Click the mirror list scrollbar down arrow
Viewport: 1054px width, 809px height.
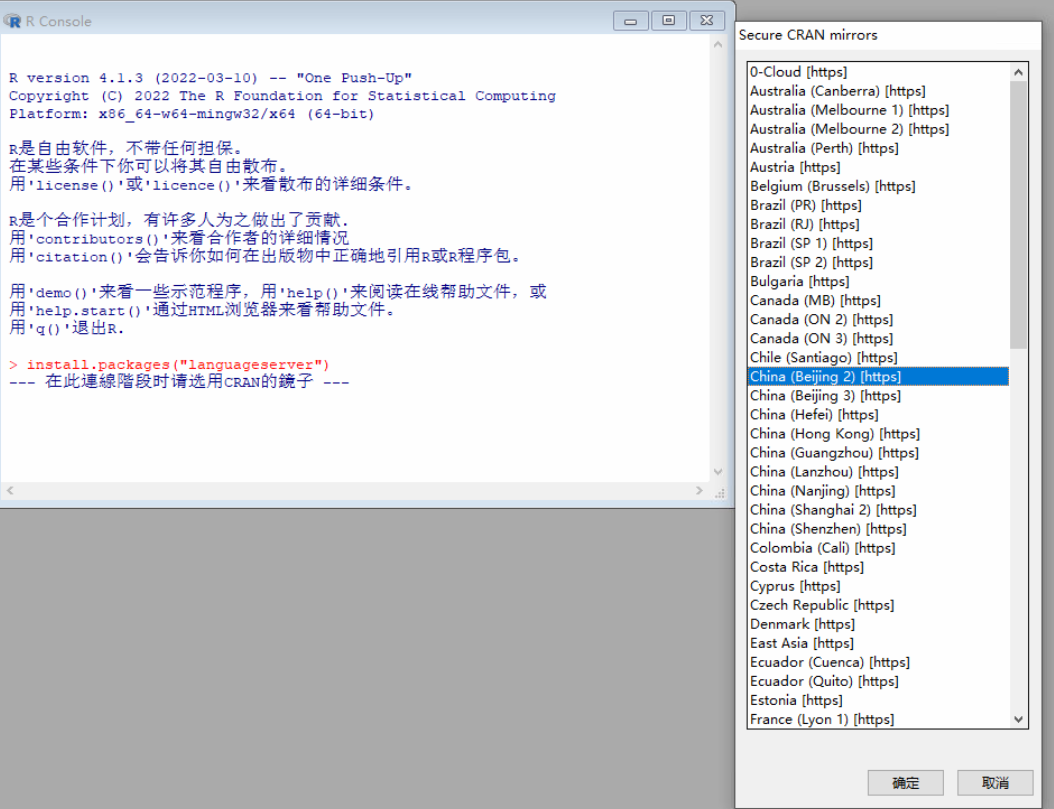click(x=1018, y=717)
